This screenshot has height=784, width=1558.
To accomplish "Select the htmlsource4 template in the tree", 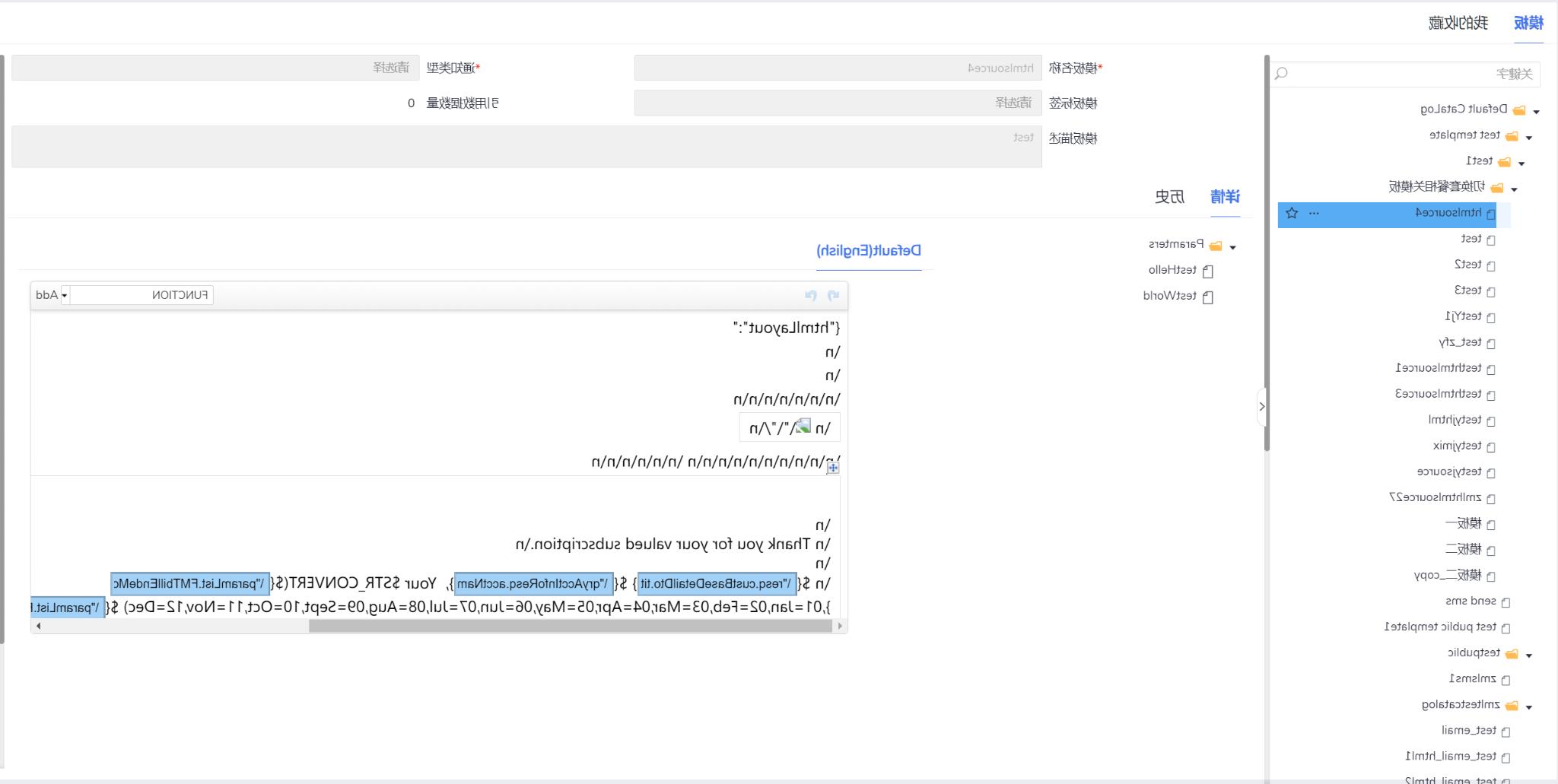I will click(1448, 213).
